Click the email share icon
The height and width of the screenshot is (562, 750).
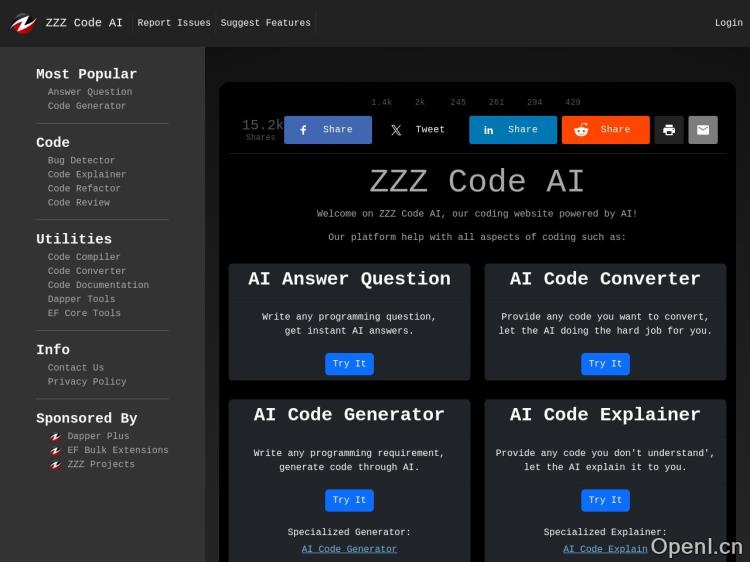tap(703, 130)
